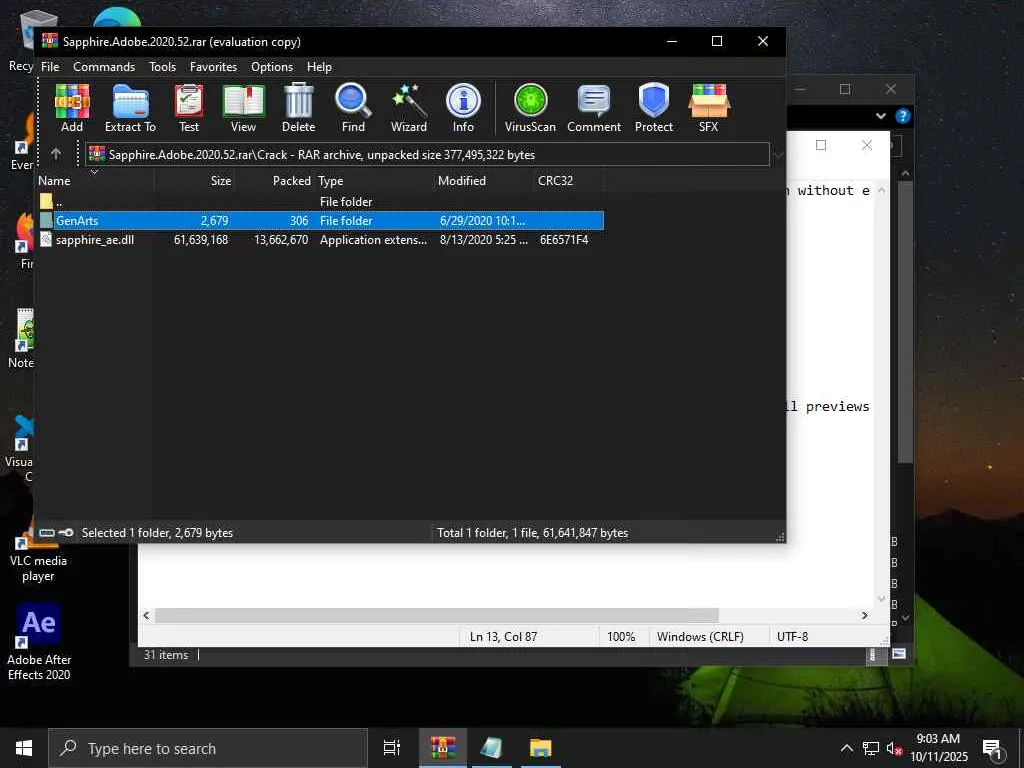Open VLC media player desktop shortcut
The height and width of the screenshot is (768, 1024).
pos(38,552)
